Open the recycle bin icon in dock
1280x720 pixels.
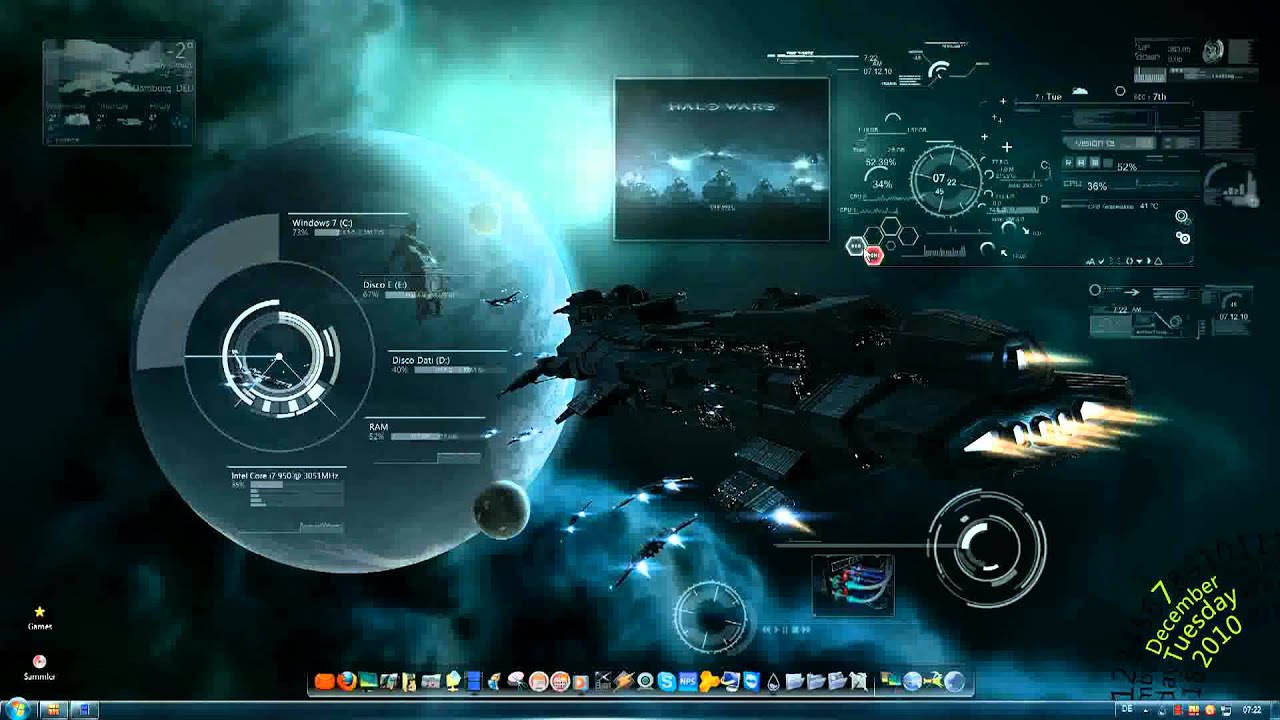tap(858, 681)
